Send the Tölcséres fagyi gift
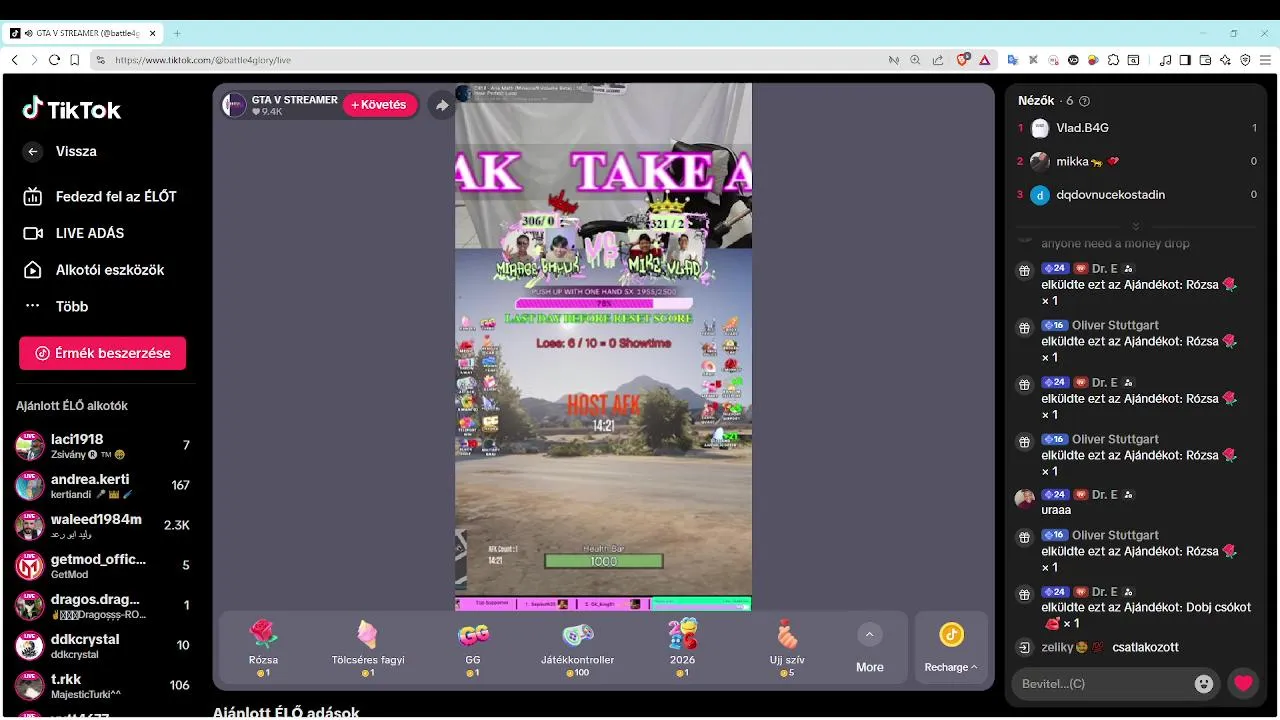 pyautogui.click(x=368, y=648)
